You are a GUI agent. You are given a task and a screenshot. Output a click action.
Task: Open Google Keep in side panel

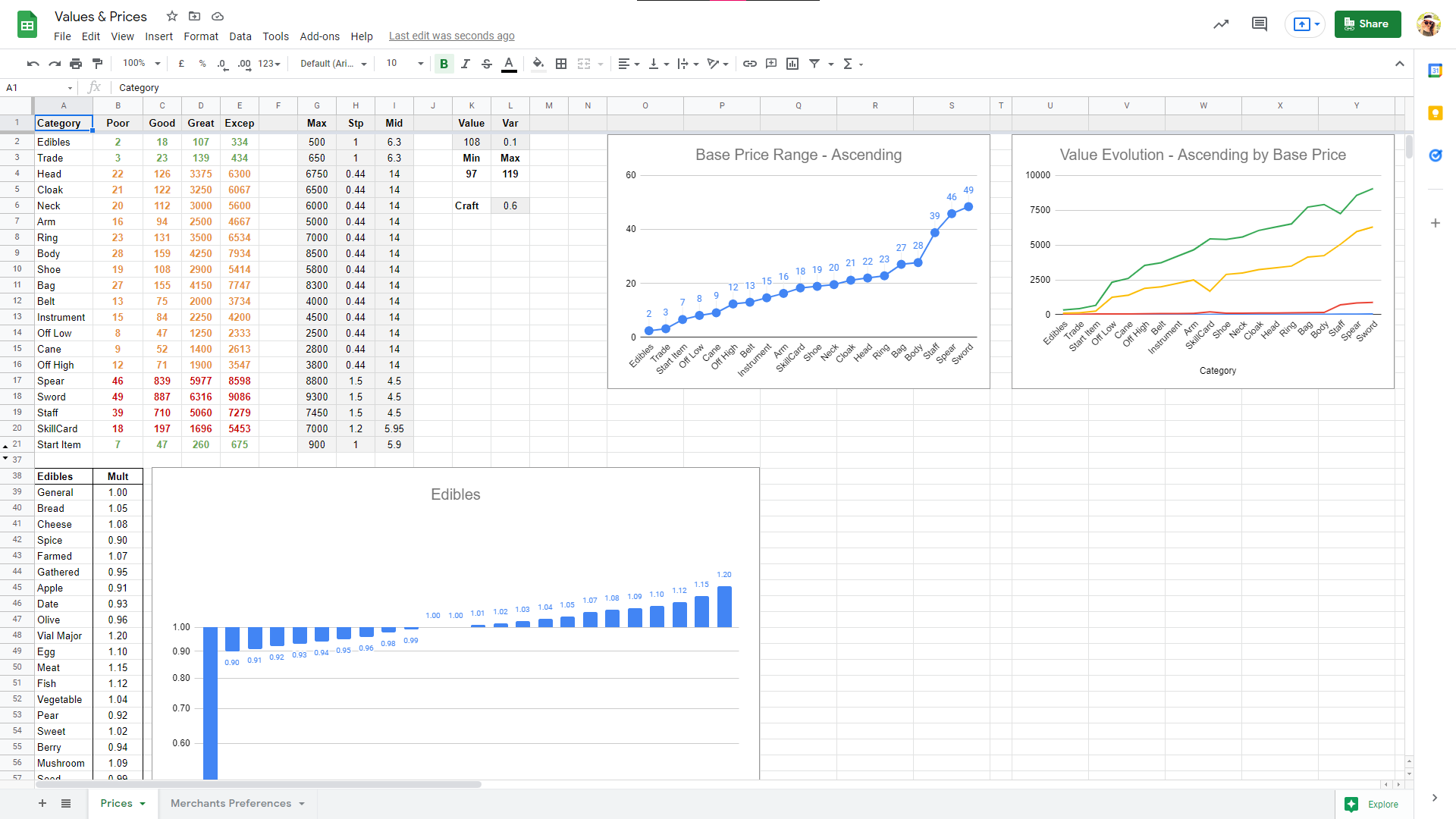(1435, 113)
